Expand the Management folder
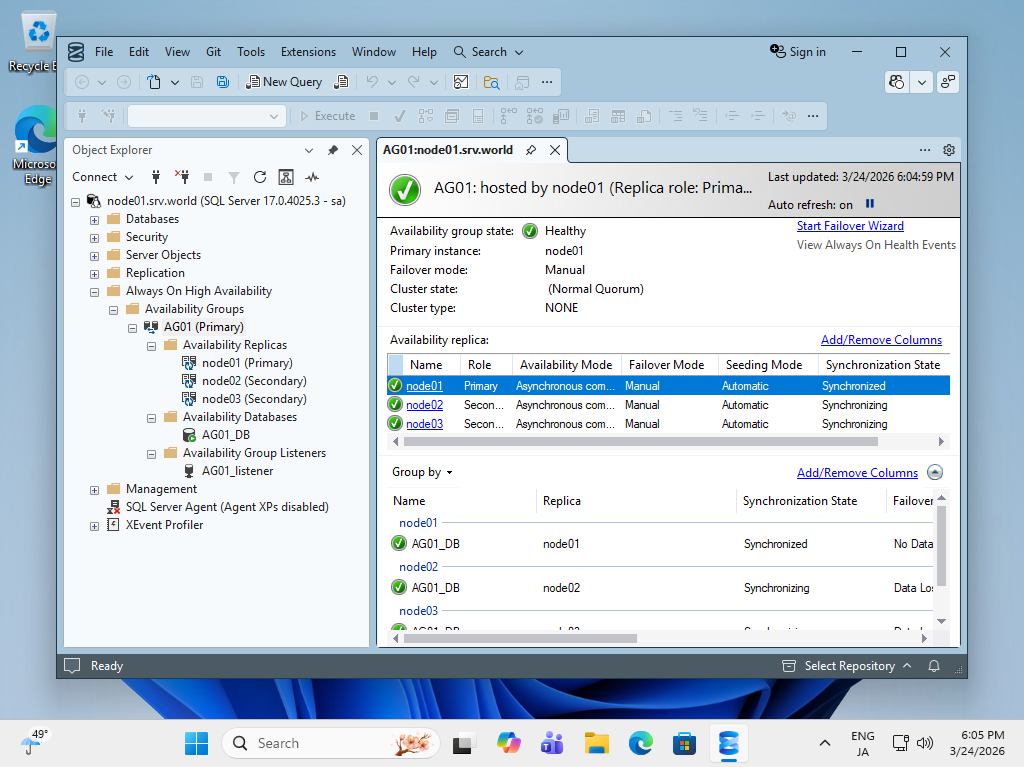1024x767 pixels. click(95, 490)
